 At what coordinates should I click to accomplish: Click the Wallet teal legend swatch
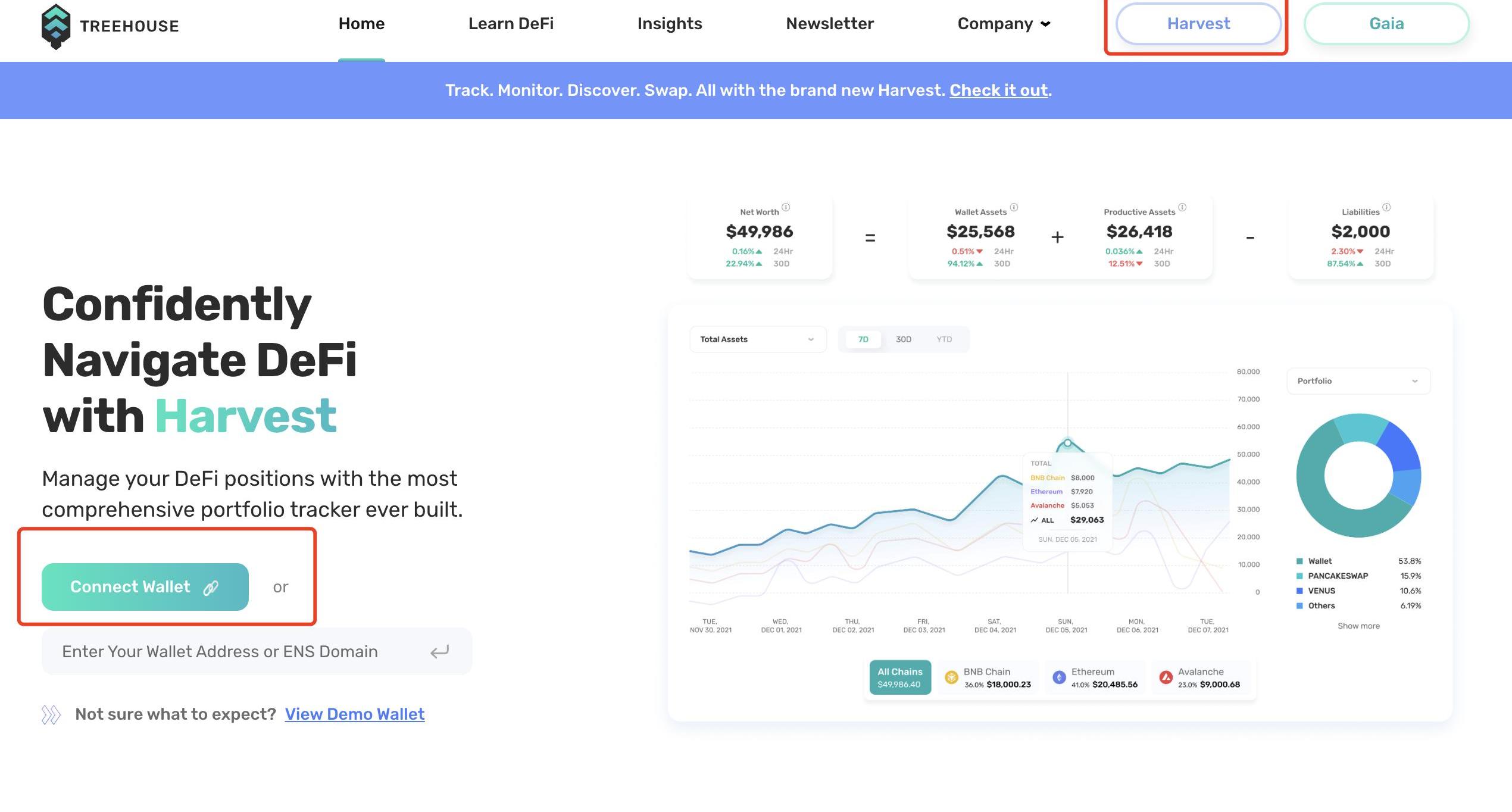click(1299, 561)
